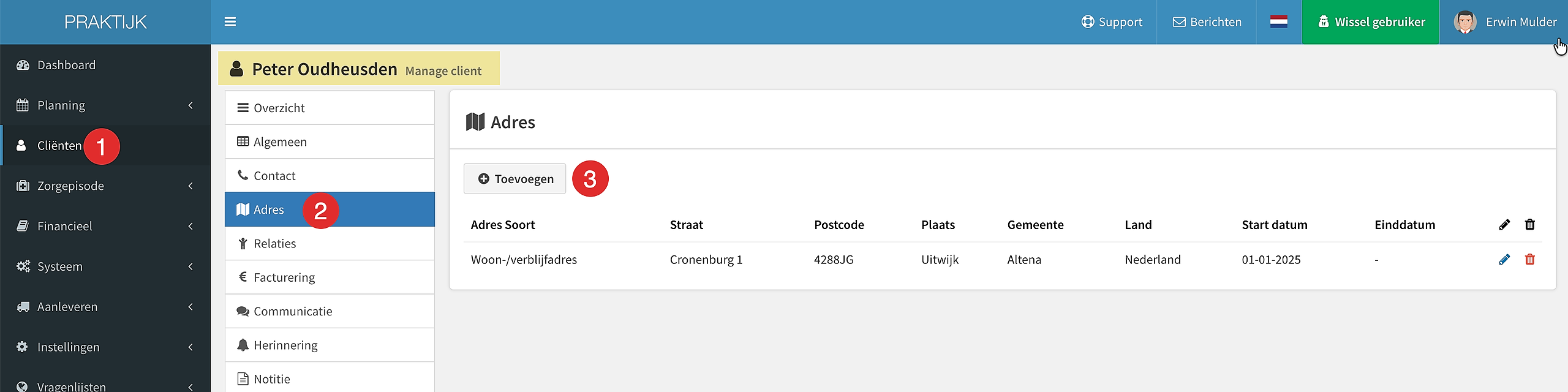
Task: Go to Dashboard in the sidebar
Action: [x=105, y=65]
